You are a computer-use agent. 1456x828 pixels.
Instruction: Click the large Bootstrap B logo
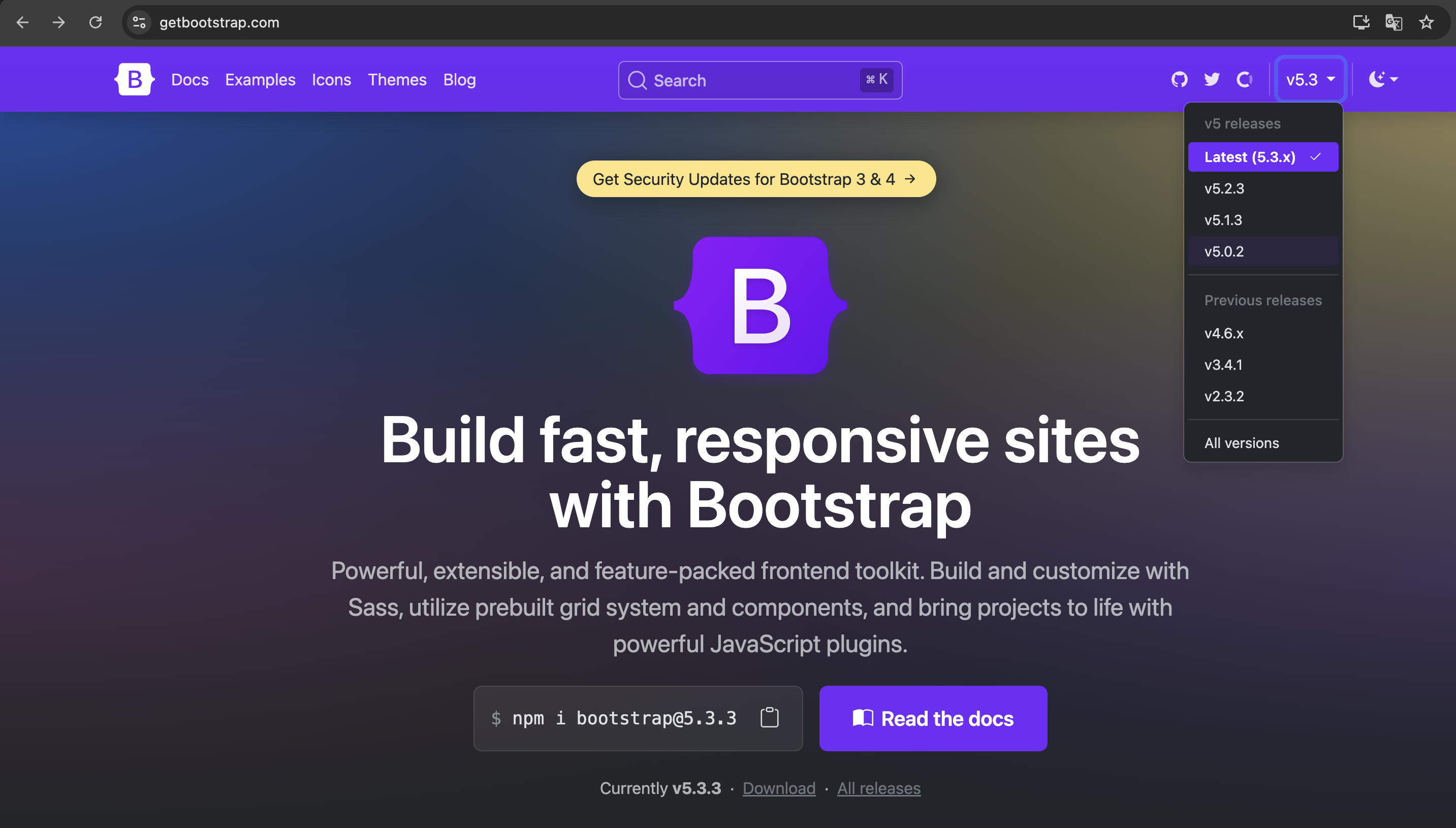point(761,305)
